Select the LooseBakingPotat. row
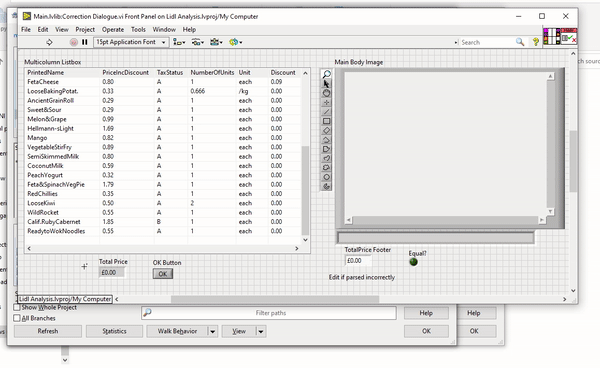This screenshot has height=368, width=600. click(x=163, y=91)
